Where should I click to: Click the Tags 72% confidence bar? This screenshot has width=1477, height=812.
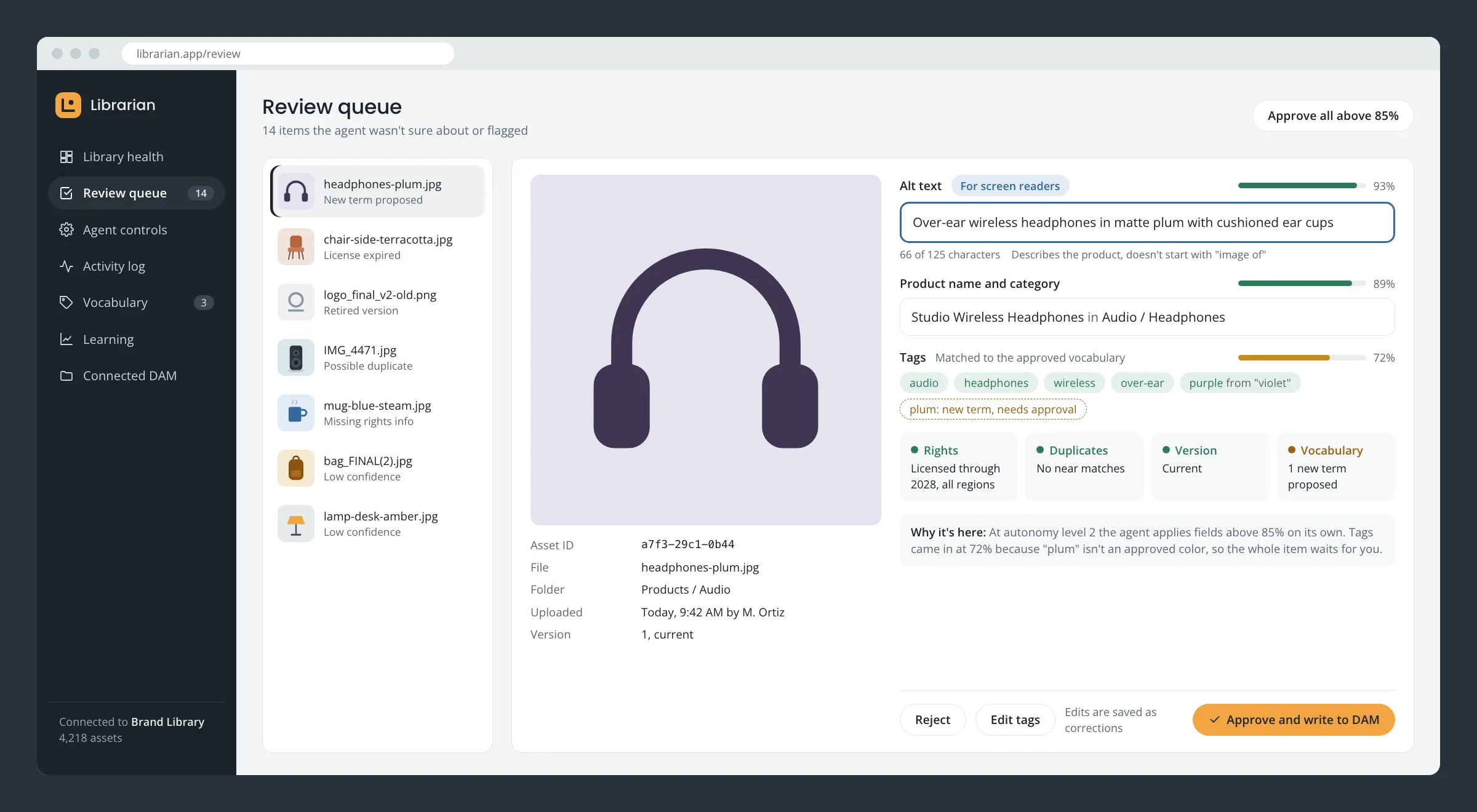coord(1302,357)
